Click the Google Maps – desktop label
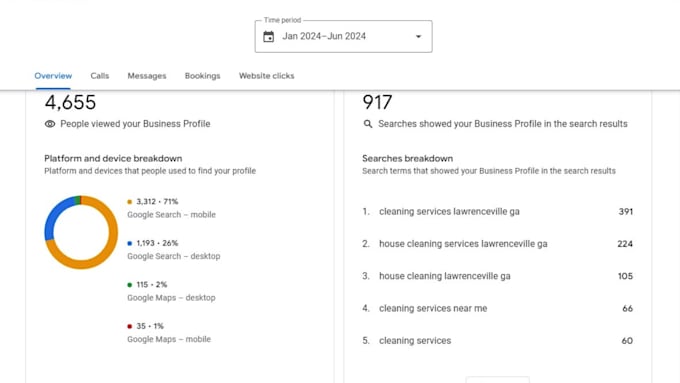The image size is (680, 383). (171, 298)
